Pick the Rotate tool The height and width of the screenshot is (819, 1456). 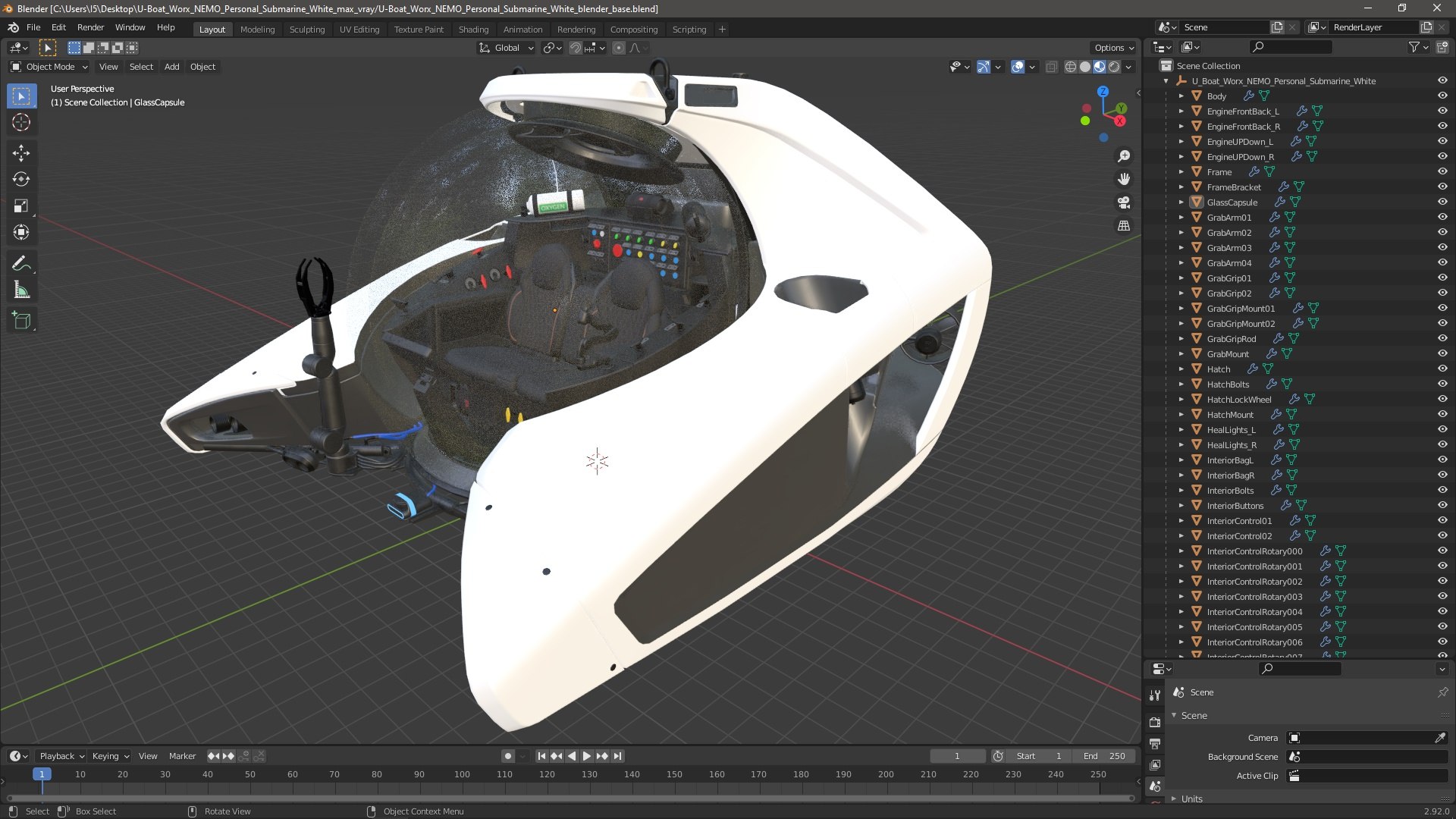click(x=21, y=179)
